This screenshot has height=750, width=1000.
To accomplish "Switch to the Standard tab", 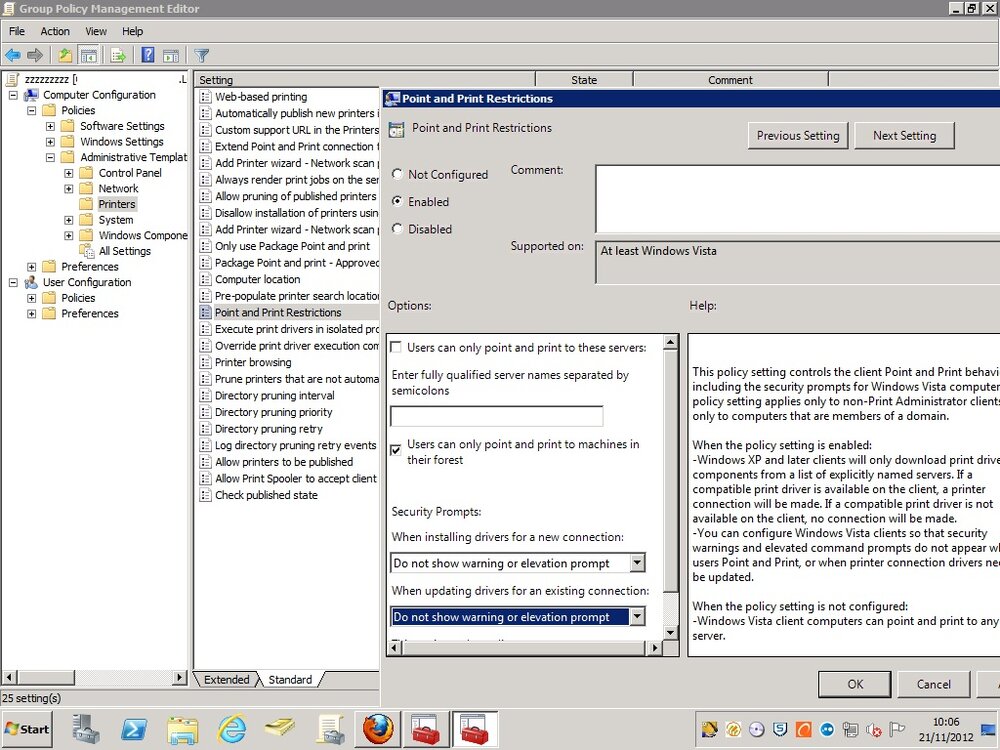I will [290, 679].
